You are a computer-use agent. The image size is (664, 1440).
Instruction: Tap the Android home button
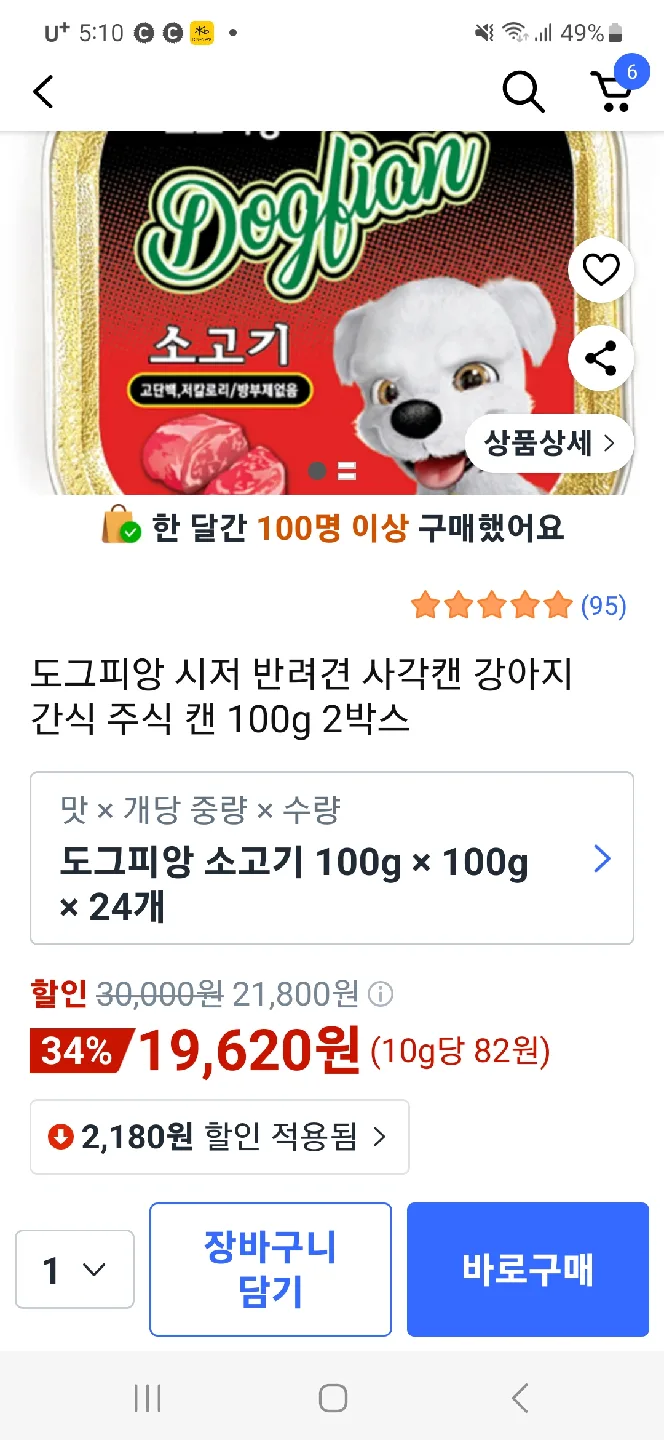(x=332, y=1398)
